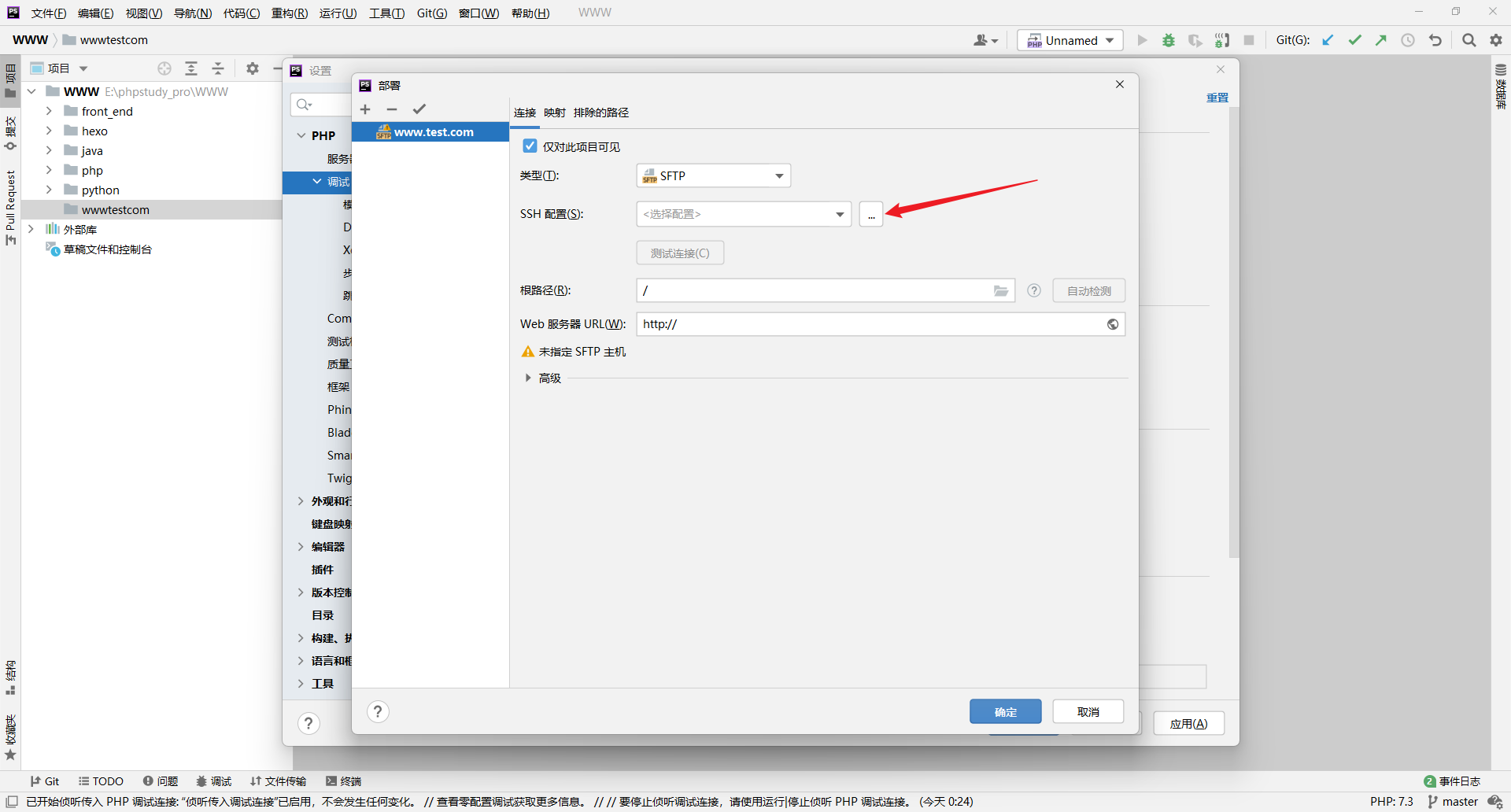Click PHP: 7.3 language level in status bar
The width and height of the screenshot is (1511, 812).
[x=1391, y=802]
